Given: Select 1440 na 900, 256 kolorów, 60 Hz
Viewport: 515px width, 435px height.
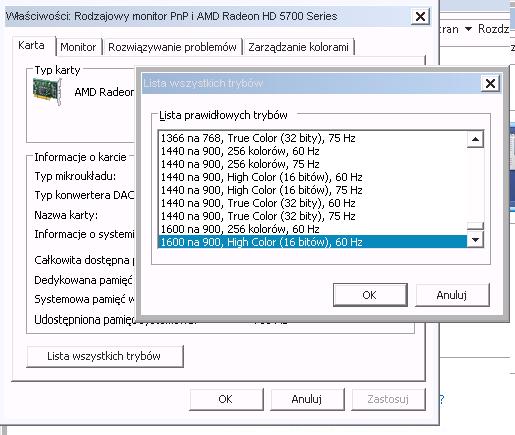Looking at the screenshot, I should (313, 151).
